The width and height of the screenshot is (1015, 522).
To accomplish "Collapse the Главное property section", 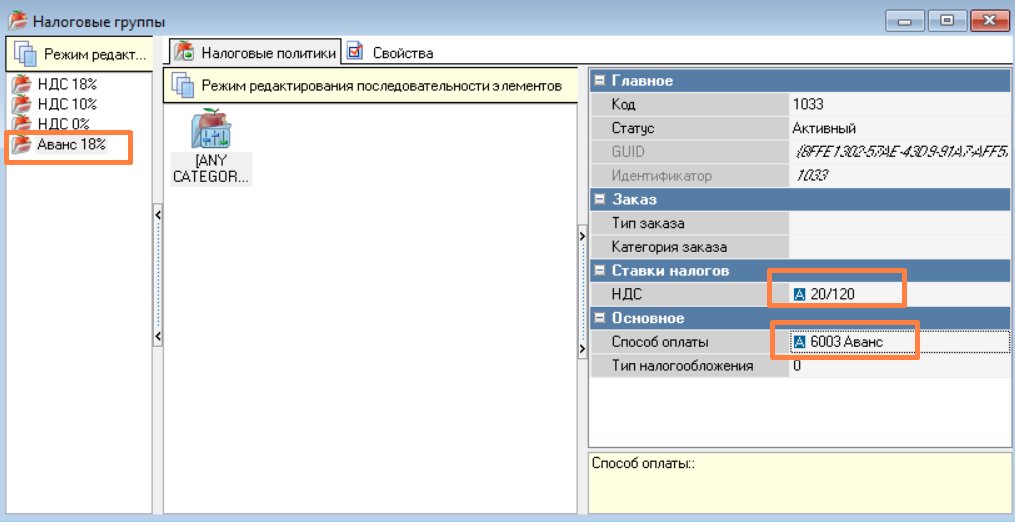I will click(600, 81).
